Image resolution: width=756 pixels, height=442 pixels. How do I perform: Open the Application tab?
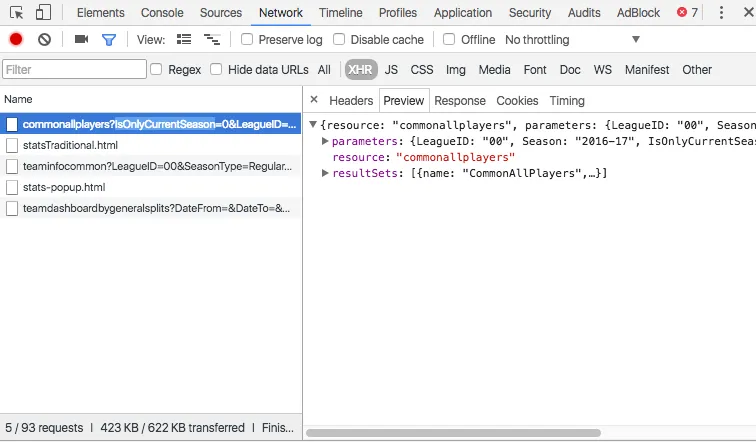tap(463, 13)
